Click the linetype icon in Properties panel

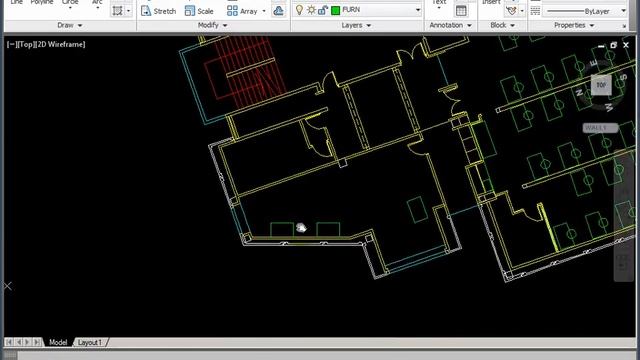coord(535,11)
